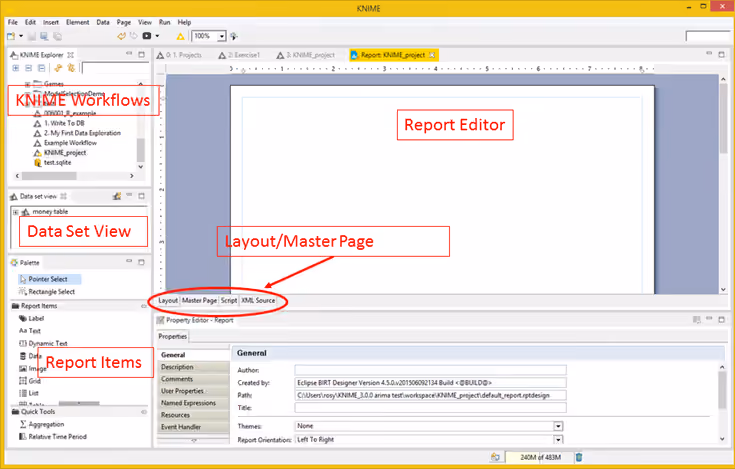Choose the Rectangle Select tool
Screen dimensions: 735x469
(52, 292)
